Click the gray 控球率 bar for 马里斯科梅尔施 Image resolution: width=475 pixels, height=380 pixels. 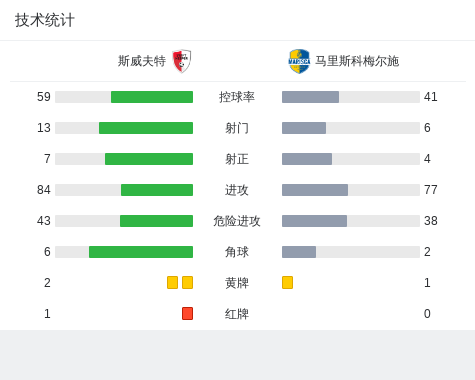click(310, 97)
